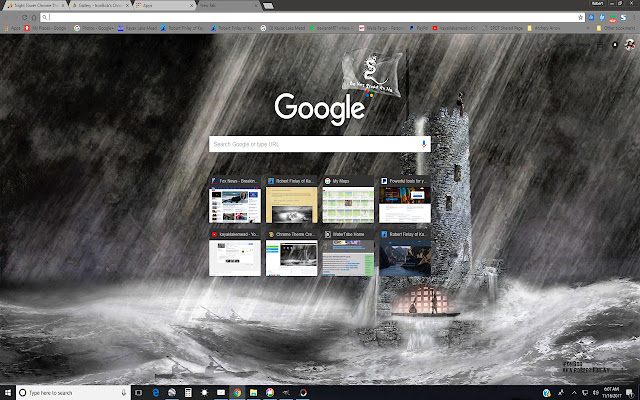Open the Robert profile switcher button
Image resolution: width=640 pixels, height=400 pixels.
[x=597, y=3]
